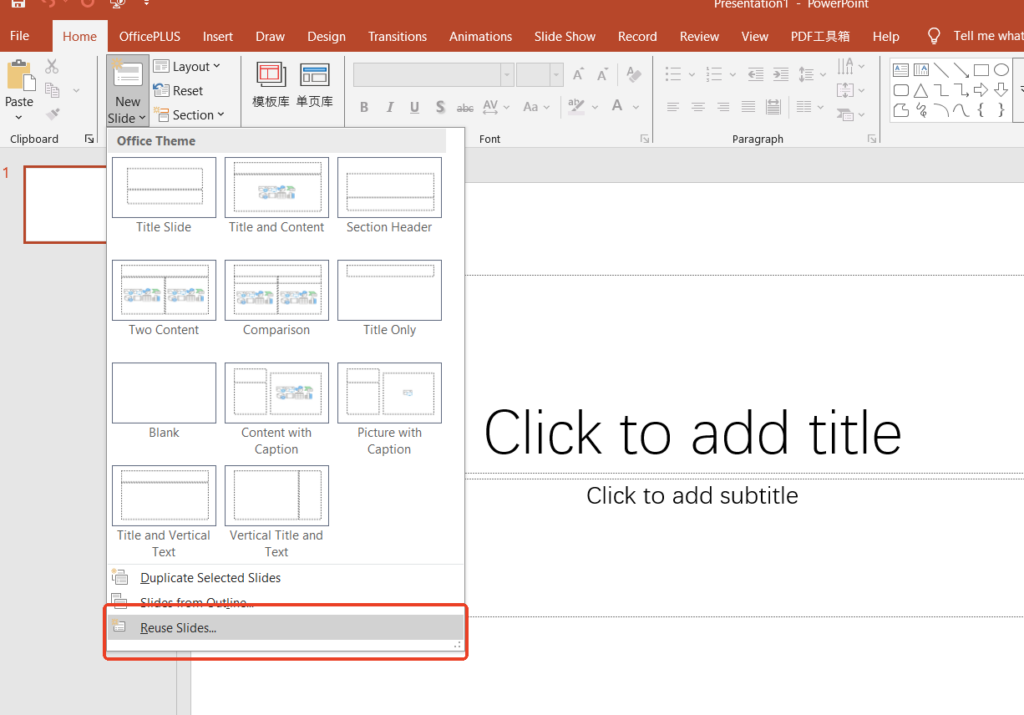This screenshot has width=1024, height=715.
Task: Click the Reset slide icon
Action: pos(161,91)
